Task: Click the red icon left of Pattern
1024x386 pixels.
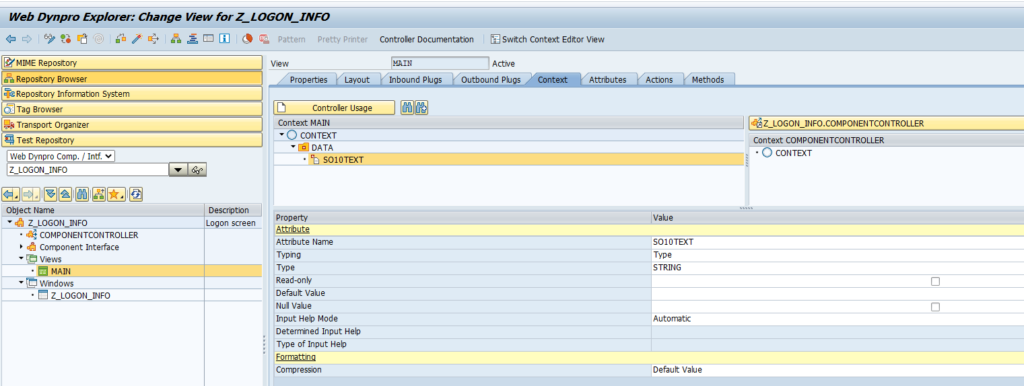Action: pyautogui.click(x=264, y=39)
